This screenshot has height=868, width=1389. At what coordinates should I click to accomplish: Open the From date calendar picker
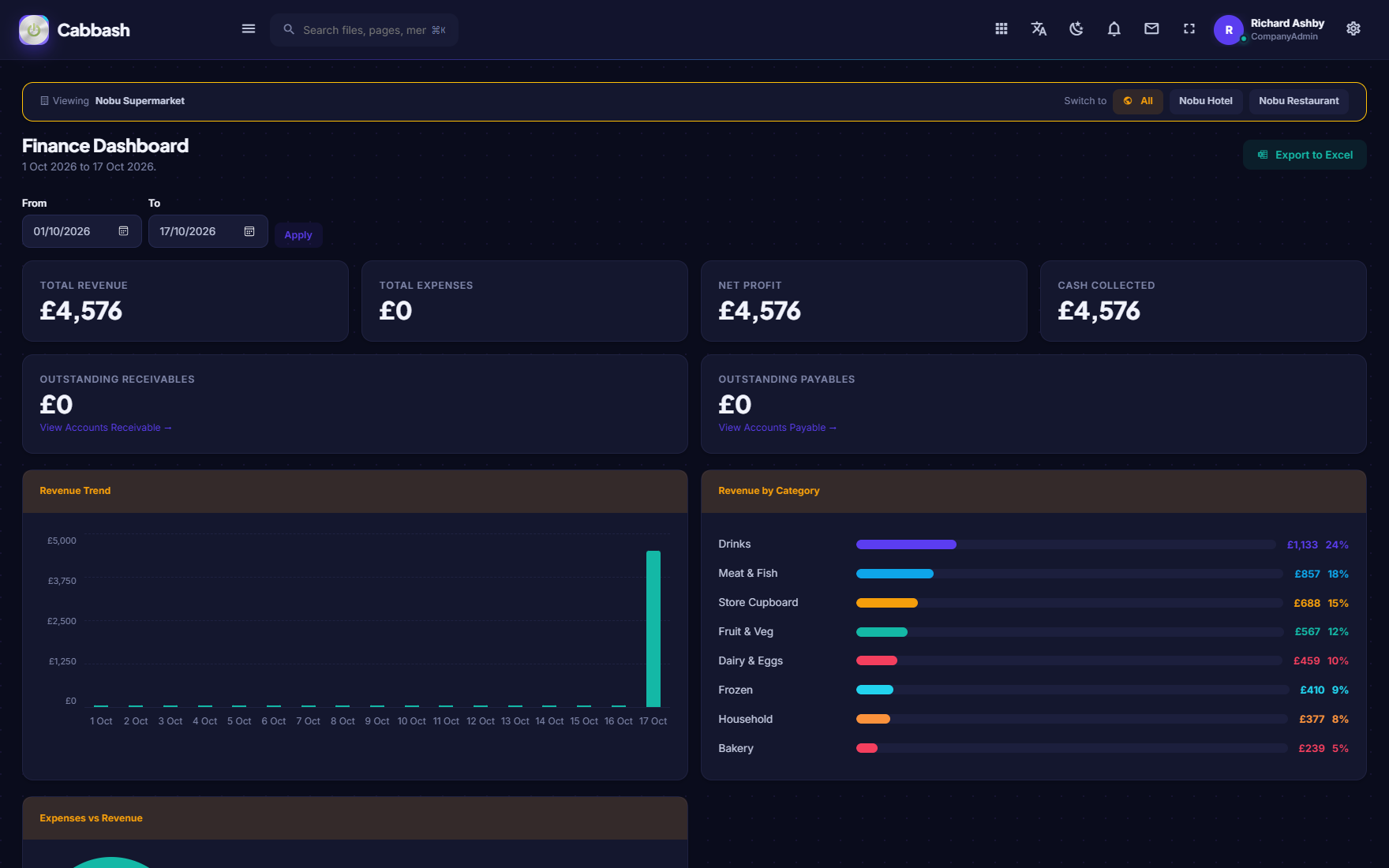click(x=124, y=231)
